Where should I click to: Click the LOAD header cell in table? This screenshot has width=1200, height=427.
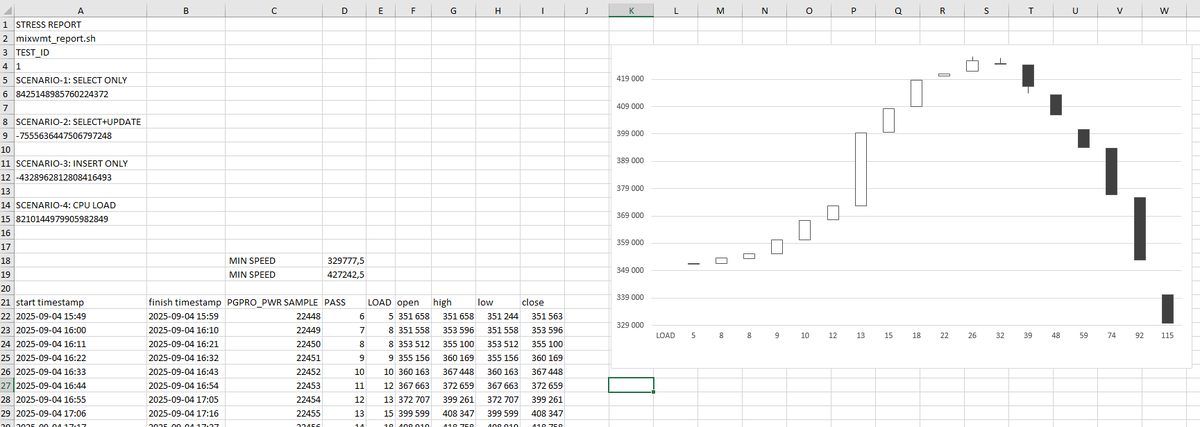click(380, 302)
